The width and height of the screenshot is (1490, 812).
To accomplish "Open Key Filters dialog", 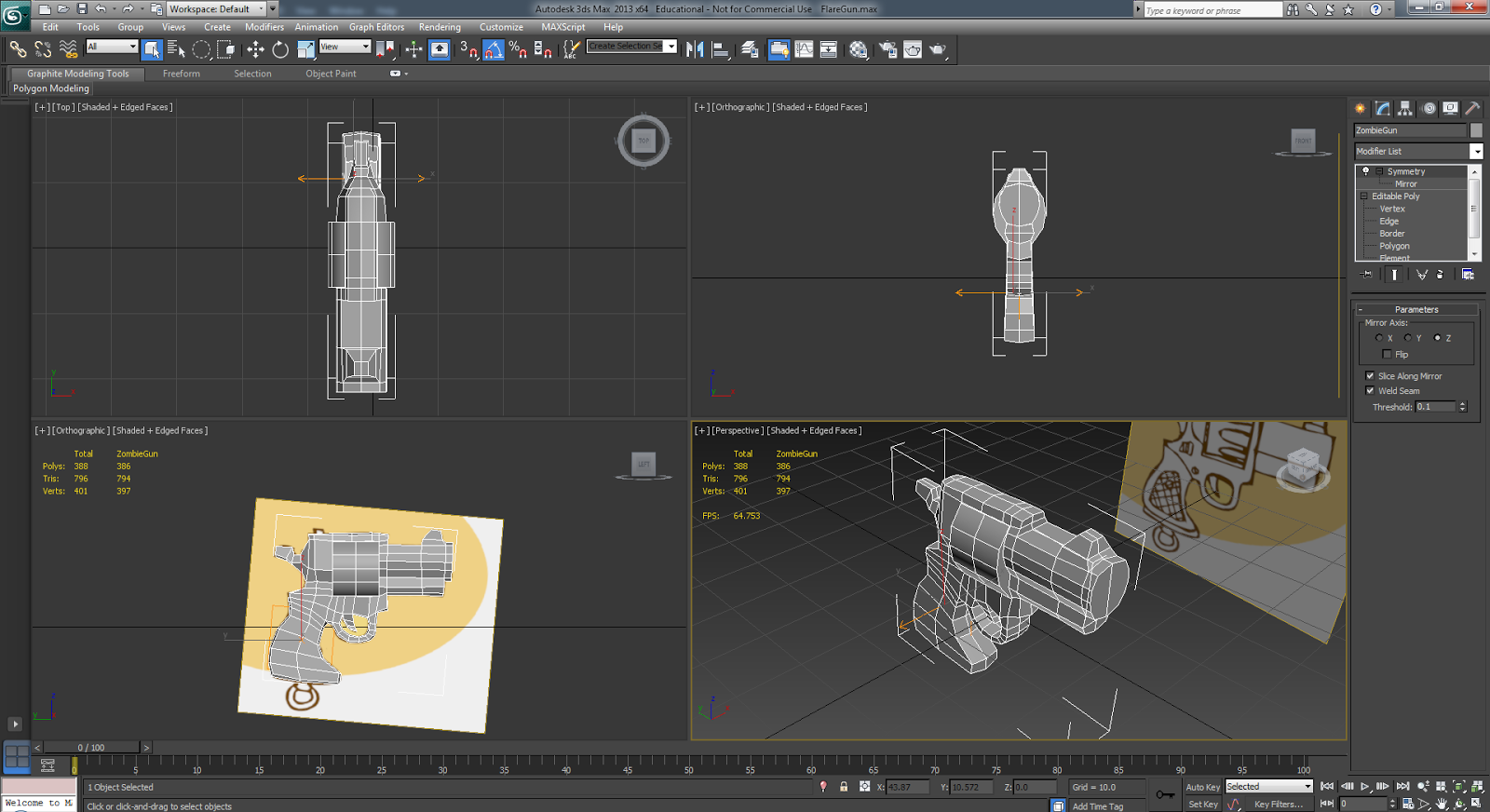I will [x=1278, y=804].
